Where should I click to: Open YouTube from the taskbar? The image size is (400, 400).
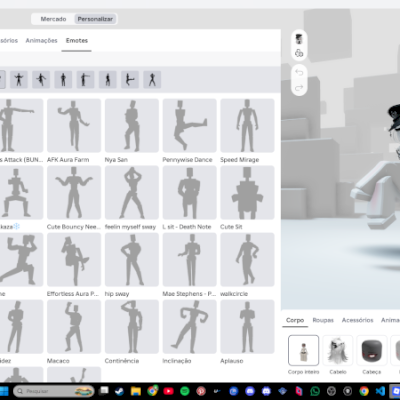click(x=168, y=391)
